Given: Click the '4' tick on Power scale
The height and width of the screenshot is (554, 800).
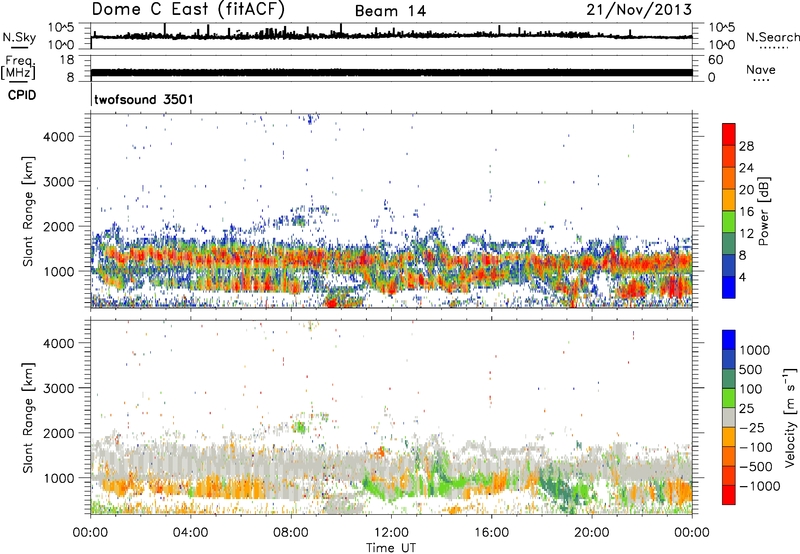Looking at the screenshot, I should [742, 277].
